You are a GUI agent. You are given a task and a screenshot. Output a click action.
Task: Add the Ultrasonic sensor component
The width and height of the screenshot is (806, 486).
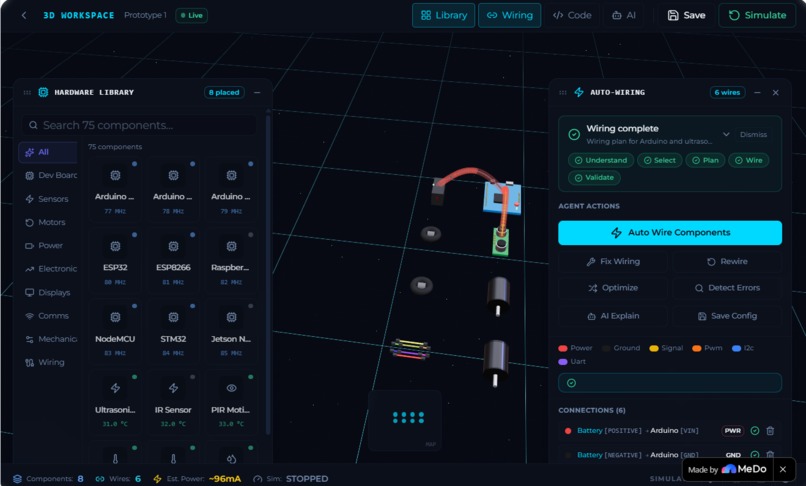coord(115,403)
